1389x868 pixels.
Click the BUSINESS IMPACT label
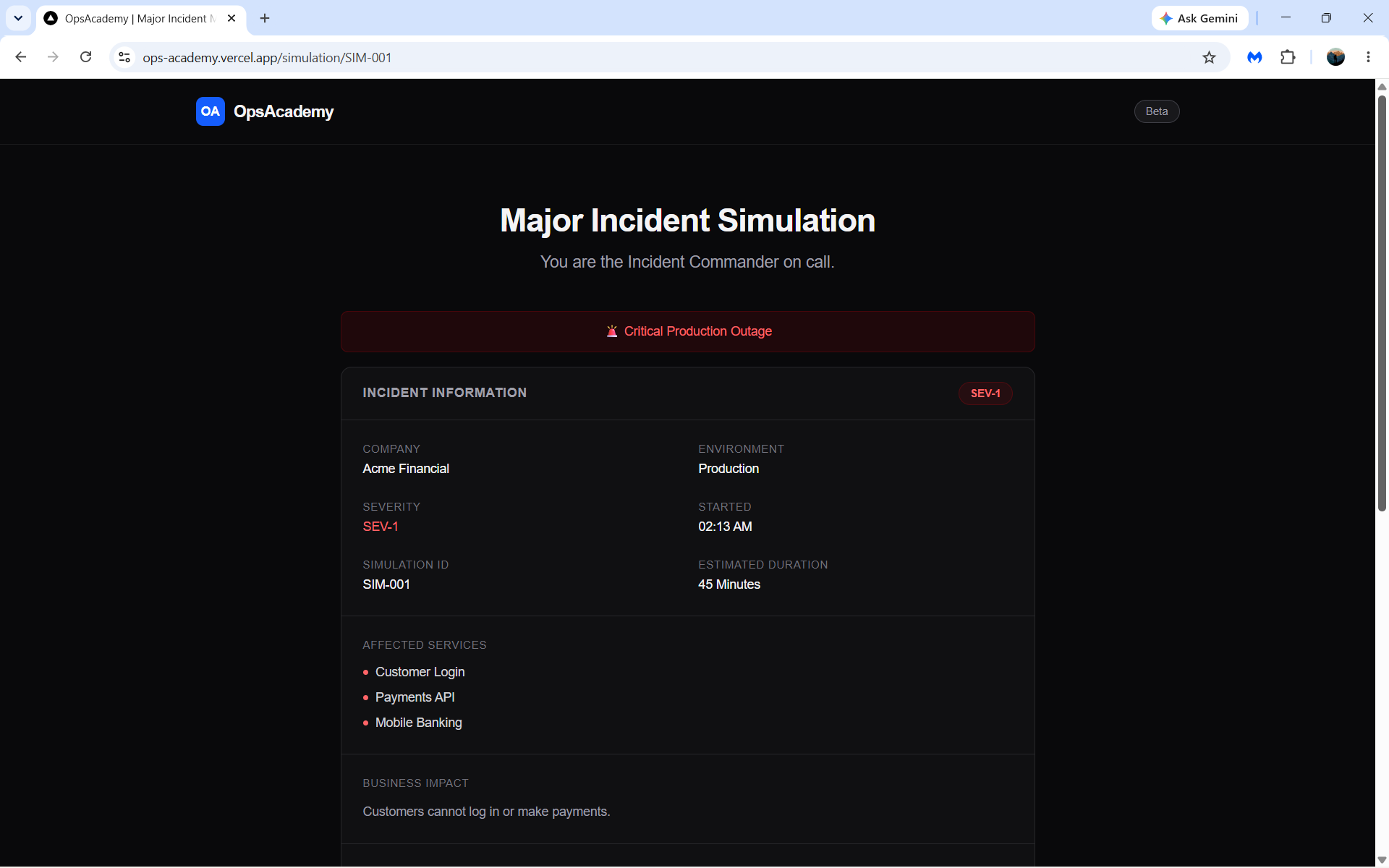tap(415, 783)
